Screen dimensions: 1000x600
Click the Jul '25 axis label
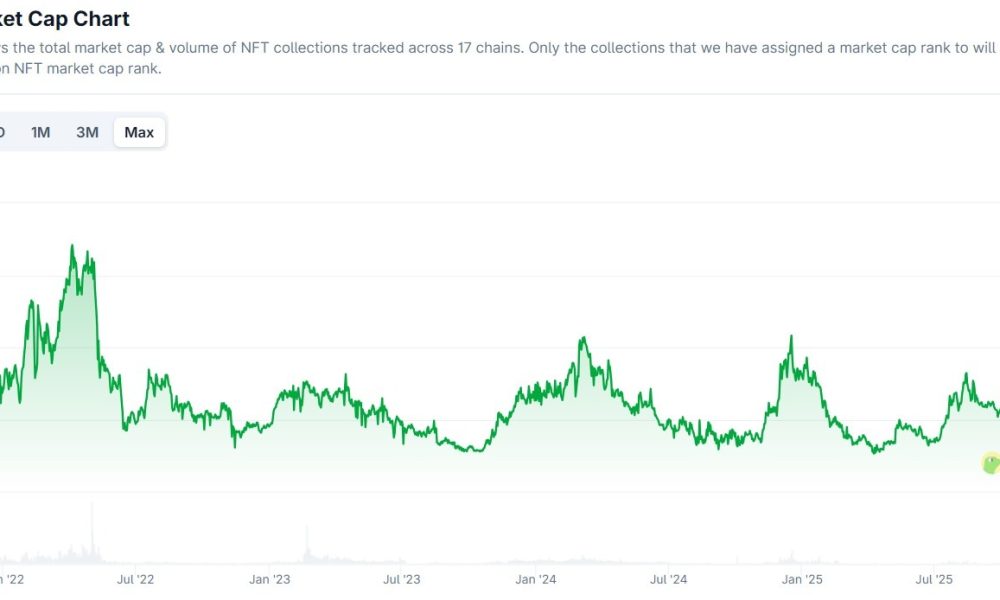(937, 578)
